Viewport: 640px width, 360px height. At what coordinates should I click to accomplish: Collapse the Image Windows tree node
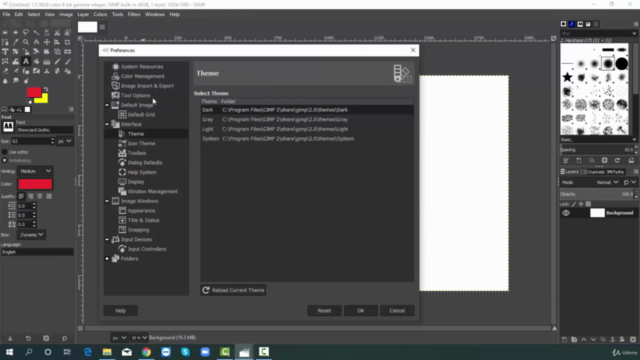click(x=107, y=201)
